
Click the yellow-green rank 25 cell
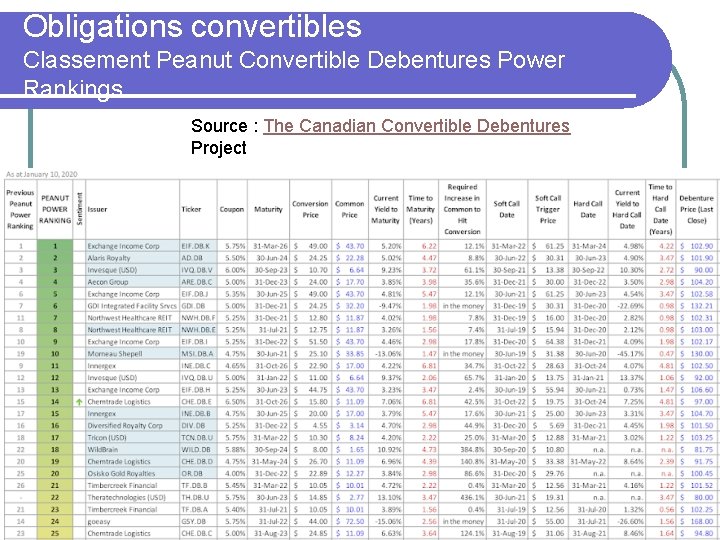tap(55, 533)
